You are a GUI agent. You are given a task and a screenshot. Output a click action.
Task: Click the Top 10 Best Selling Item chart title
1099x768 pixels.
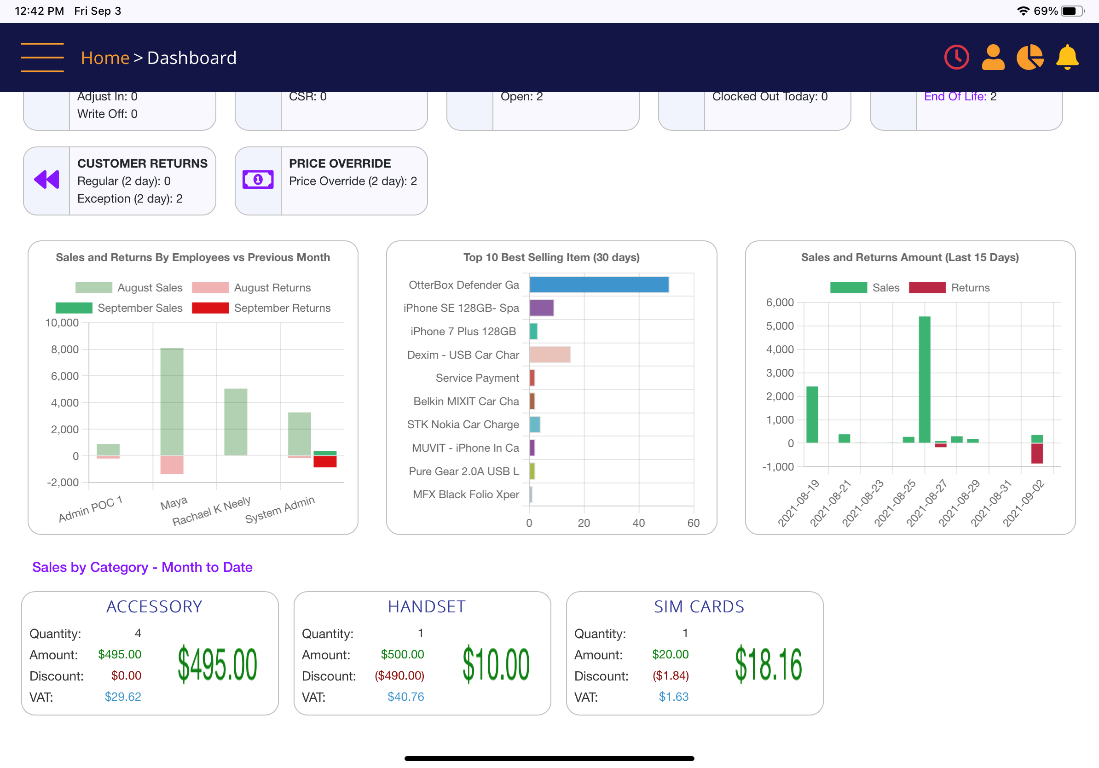click(x=552, y=257)
